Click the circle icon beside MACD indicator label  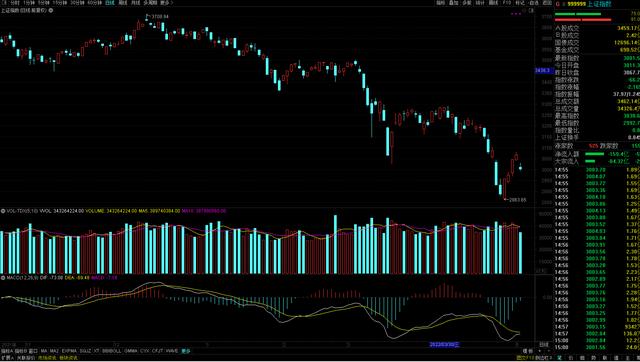[x=2, y=278]
